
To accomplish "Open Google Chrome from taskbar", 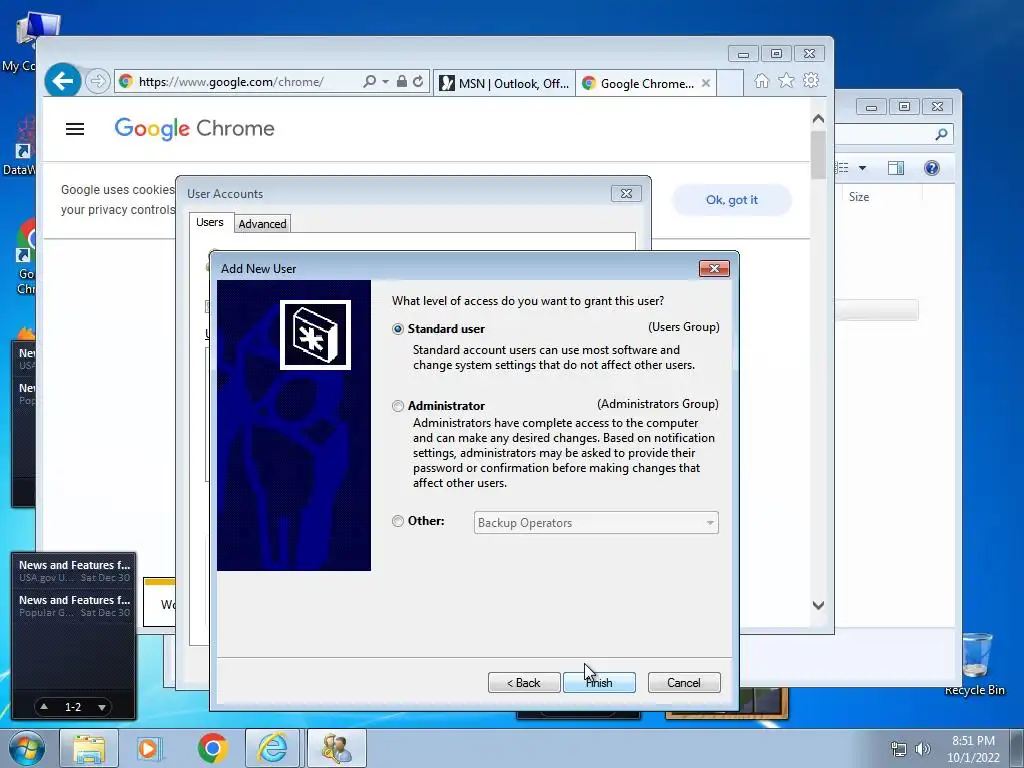I will (x=213, y=748).
